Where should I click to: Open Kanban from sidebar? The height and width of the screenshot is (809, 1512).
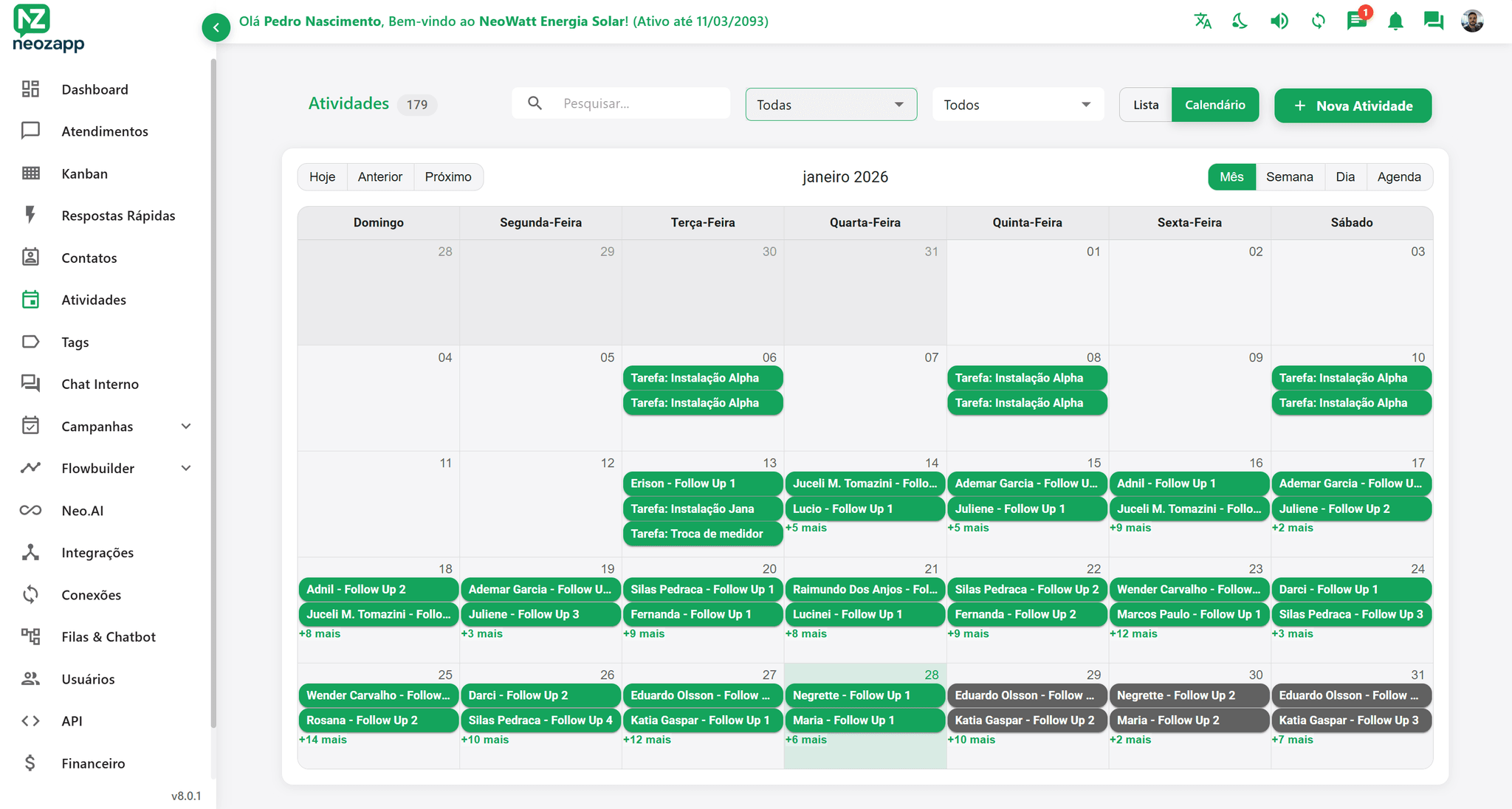84,173
